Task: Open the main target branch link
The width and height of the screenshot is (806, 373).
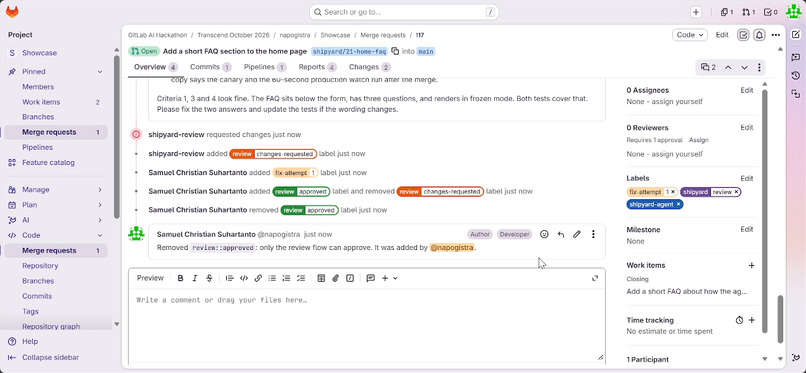Action: 426,51
